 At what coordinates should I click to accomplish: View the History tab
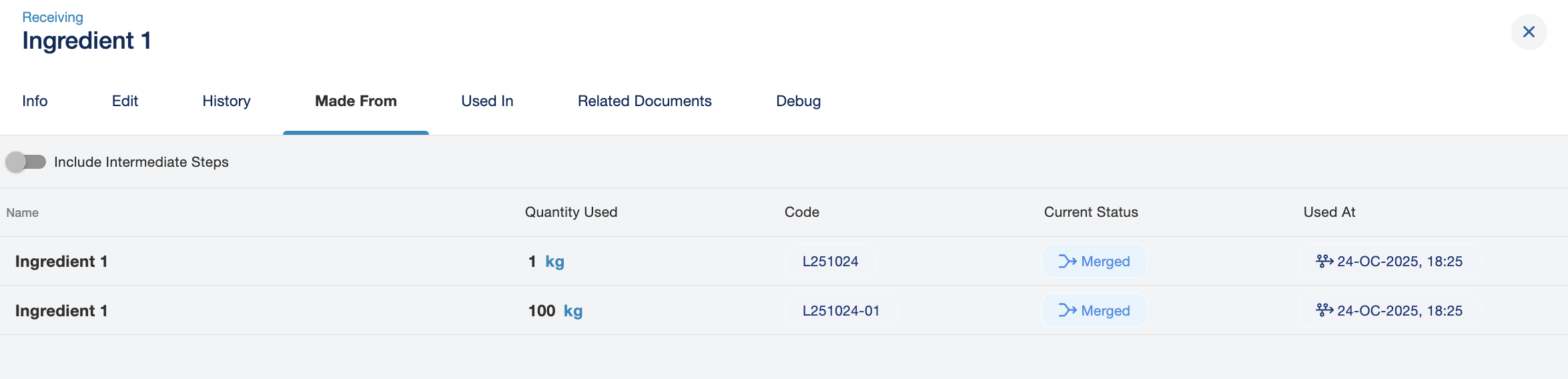click(226, 101)
